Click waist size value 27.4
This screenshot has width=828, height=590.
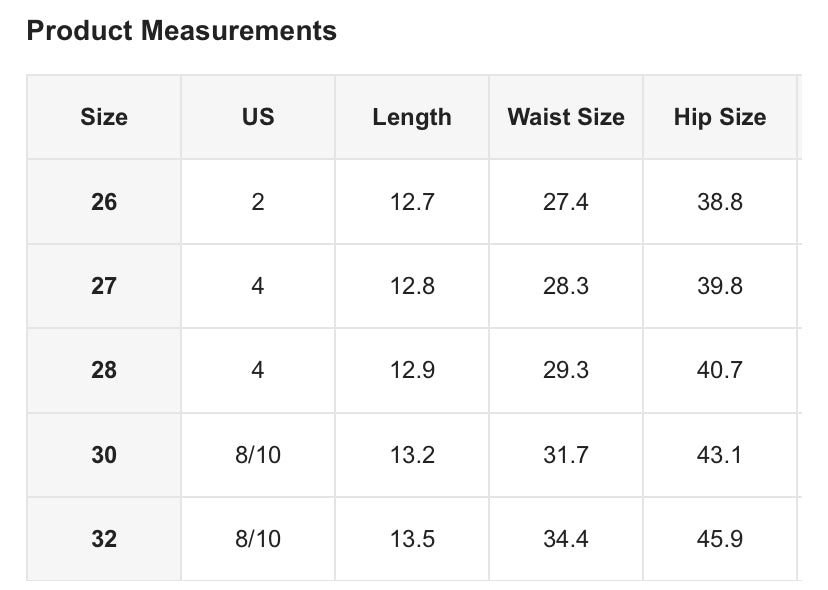[x=566, y=202]
